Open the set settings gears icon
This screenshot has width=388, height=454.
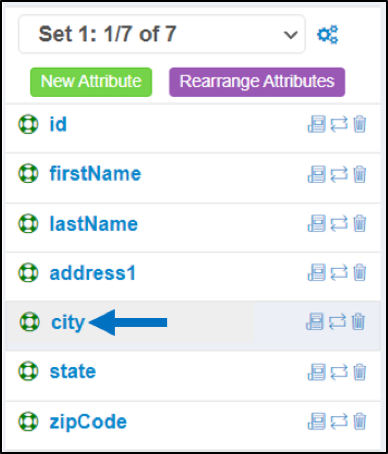(x=327, y=34)
